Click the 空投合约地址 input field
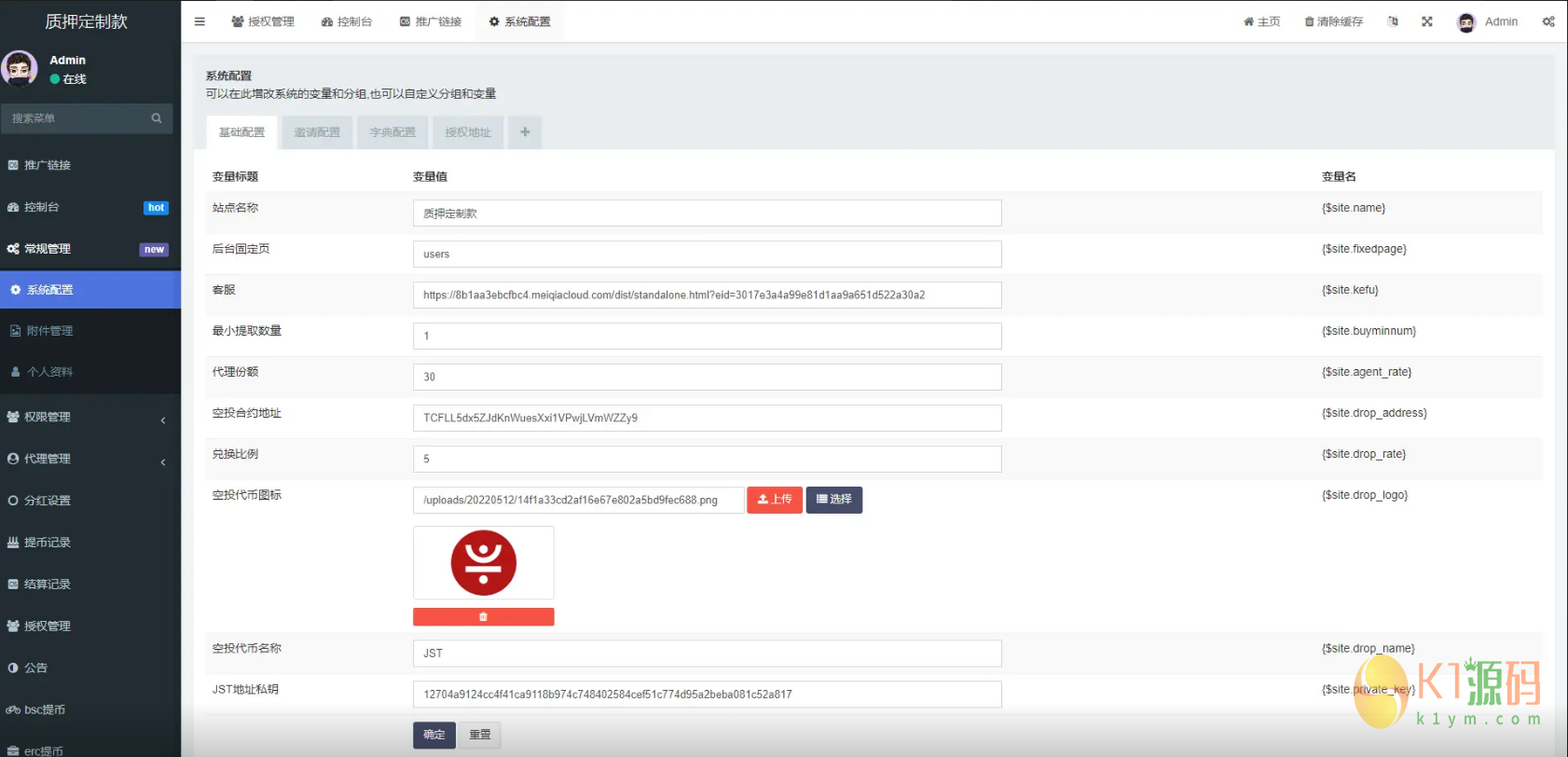 pyautogui.click(x=708, y=419)
